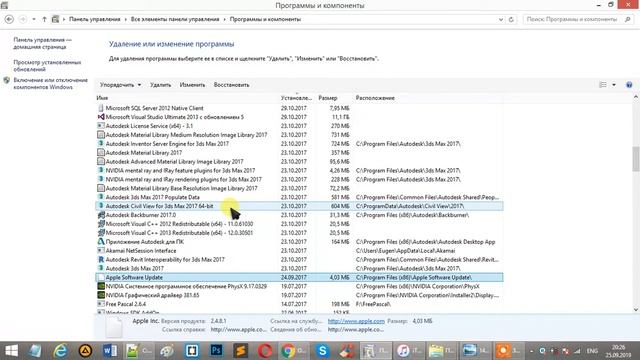This screenshot has width=640, height=360.
Task: Click the Visual Studio program icon
Action: 101,117
